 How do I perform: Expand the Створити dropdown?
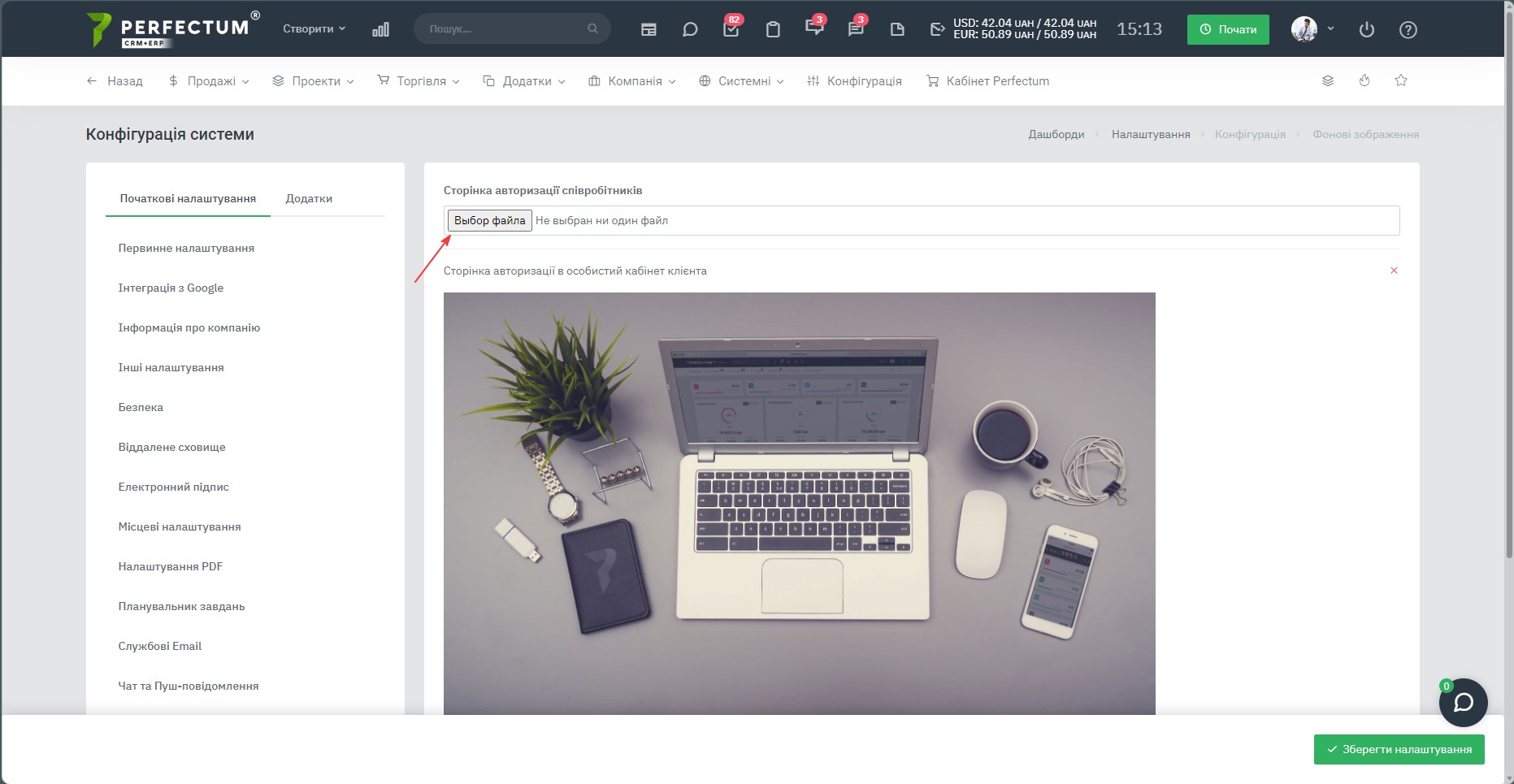tap(315, 28)
